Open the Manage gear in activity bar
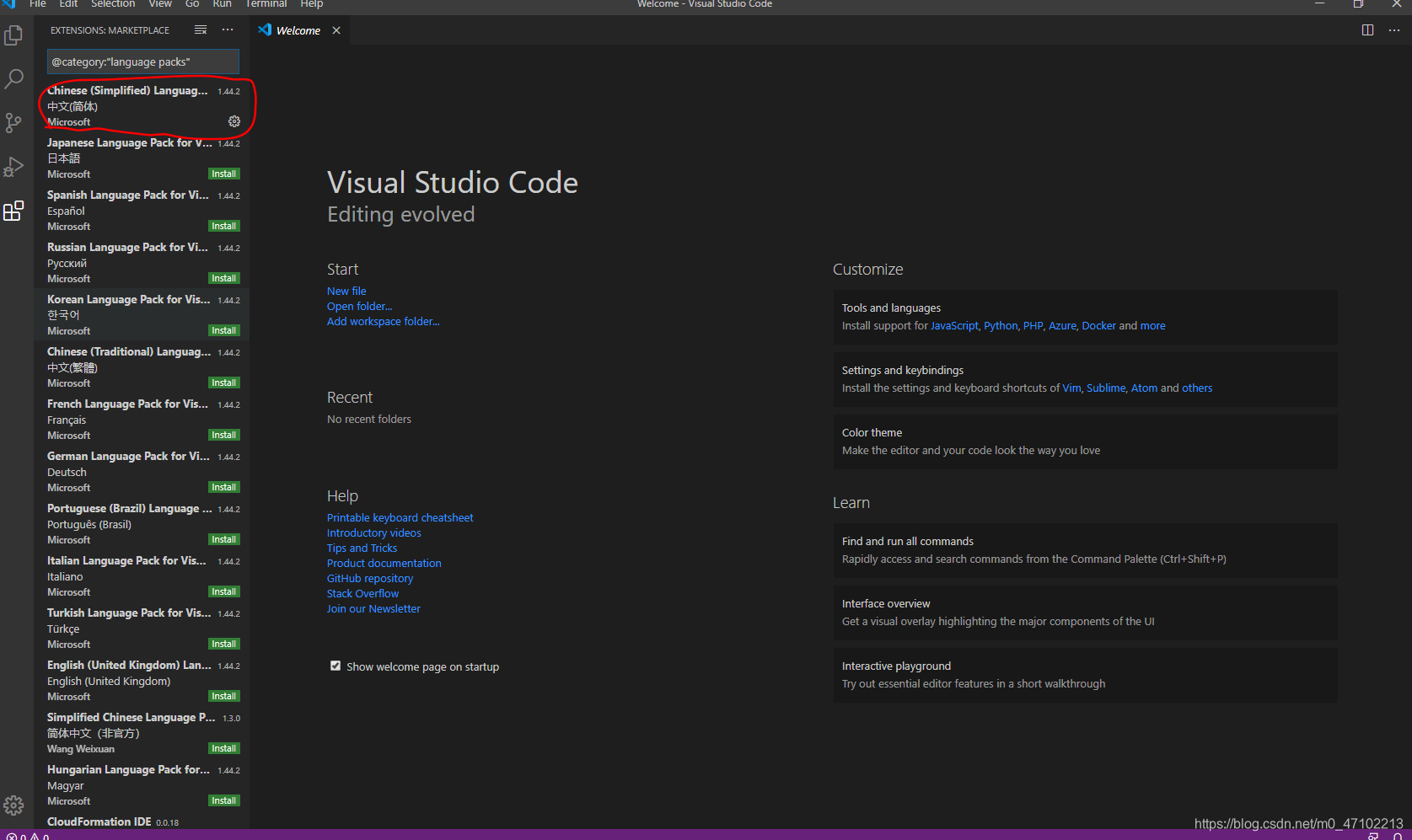 coord(13,805)
